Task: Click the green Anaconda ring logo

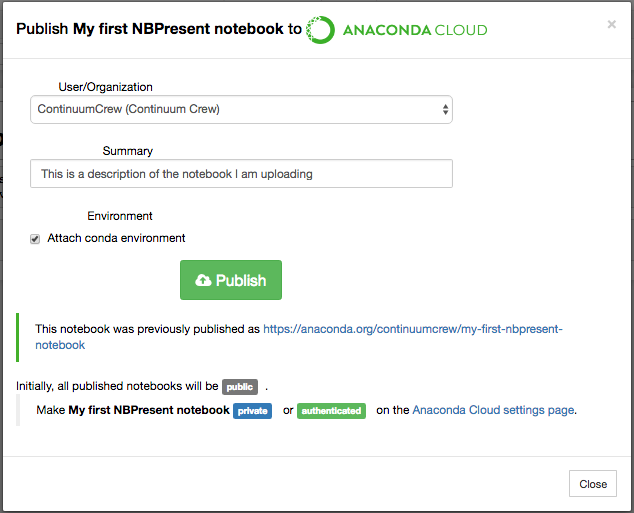Action: coord(320,30)
